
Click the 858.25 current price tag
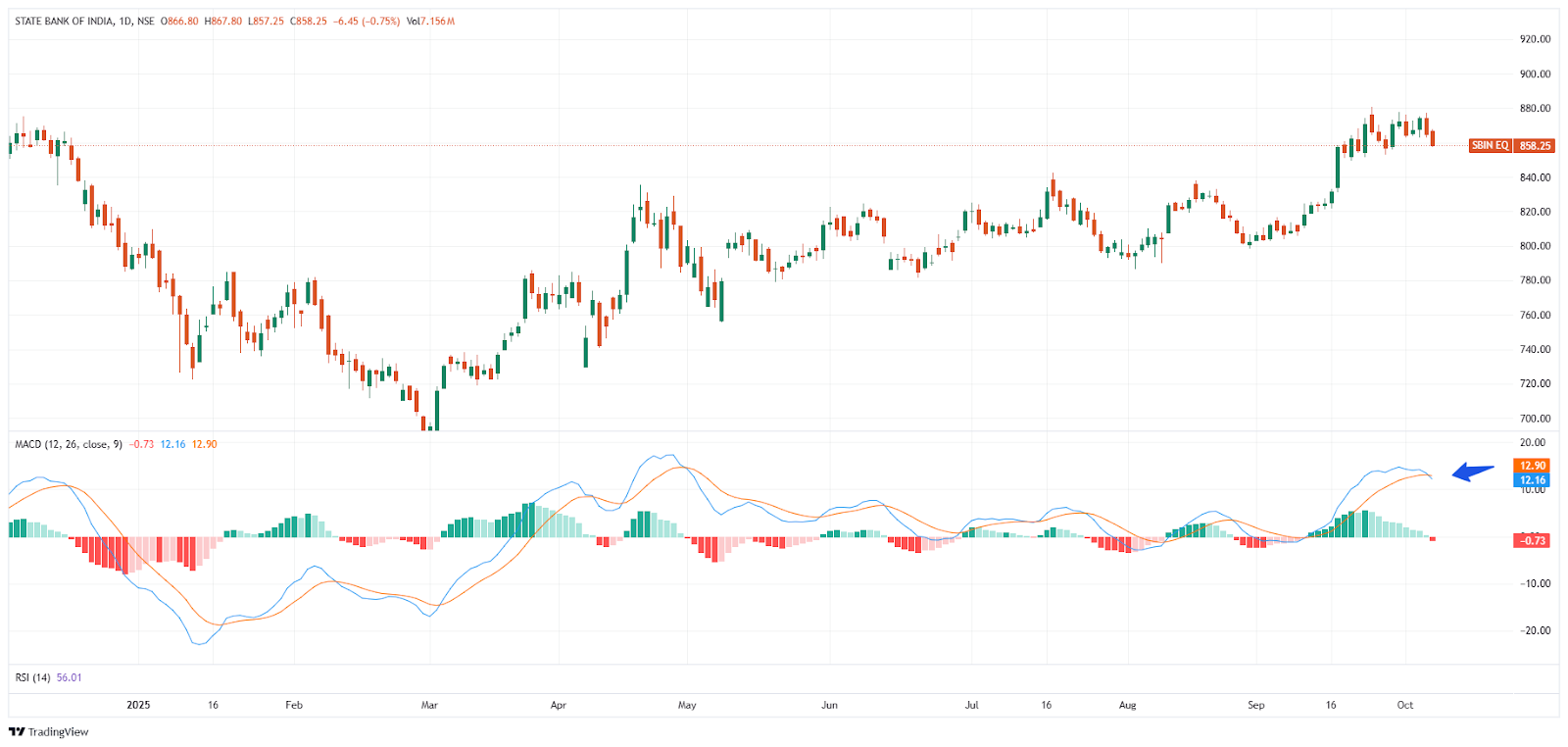point(1535,145)
